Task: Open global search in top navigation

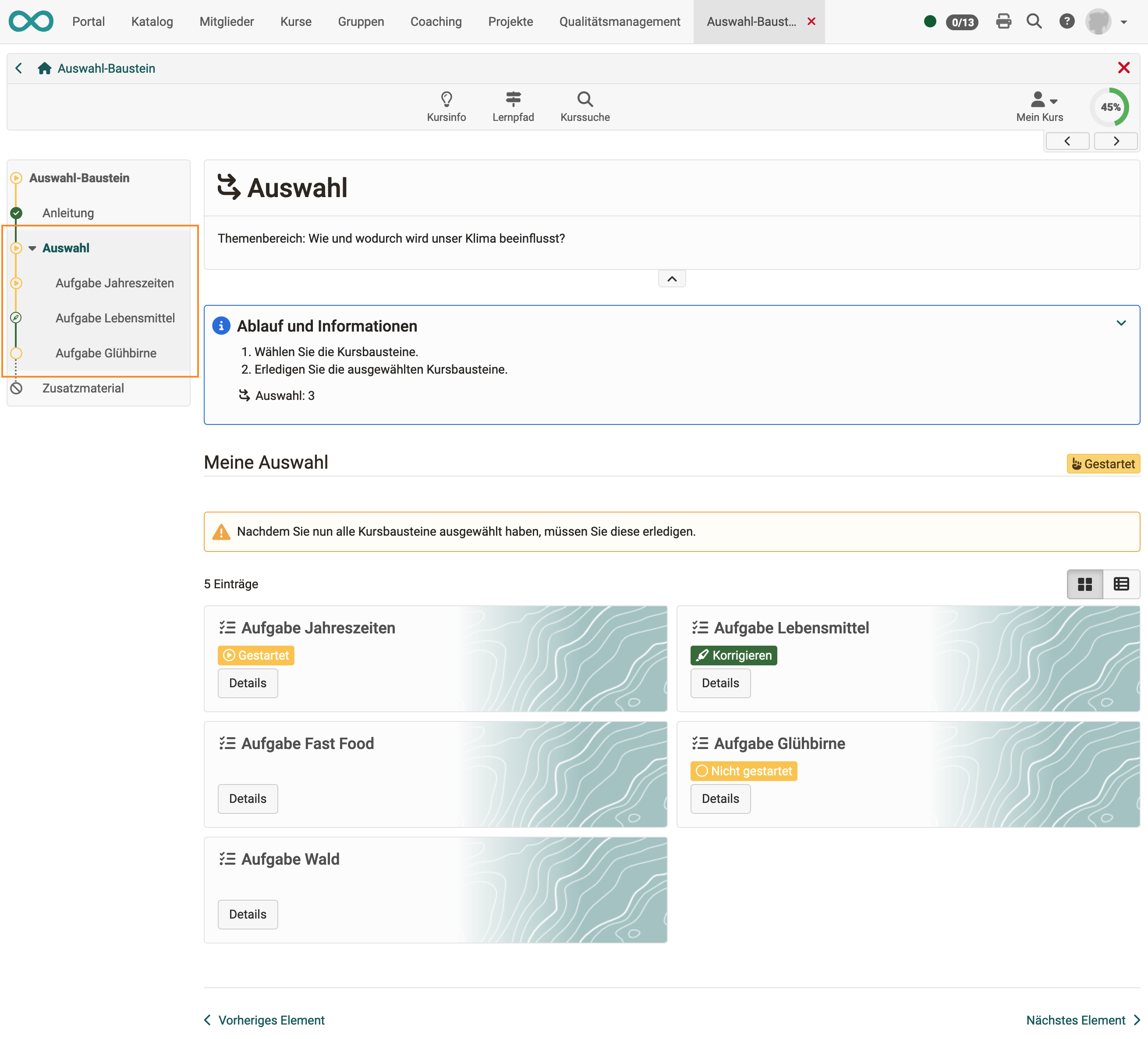Action: coord(1034,21)
